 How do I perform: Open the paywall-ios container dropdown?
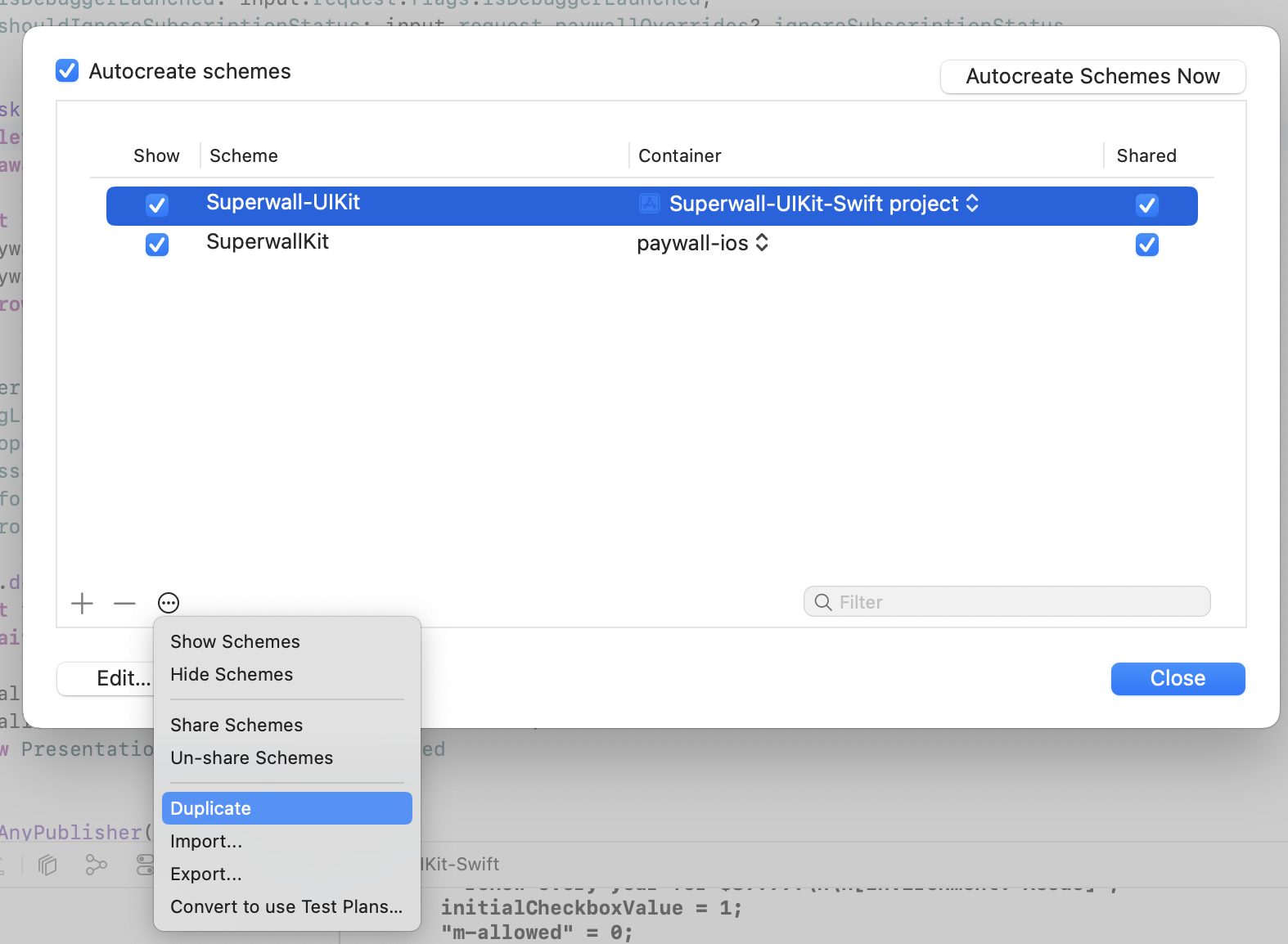tap(762, 243)
